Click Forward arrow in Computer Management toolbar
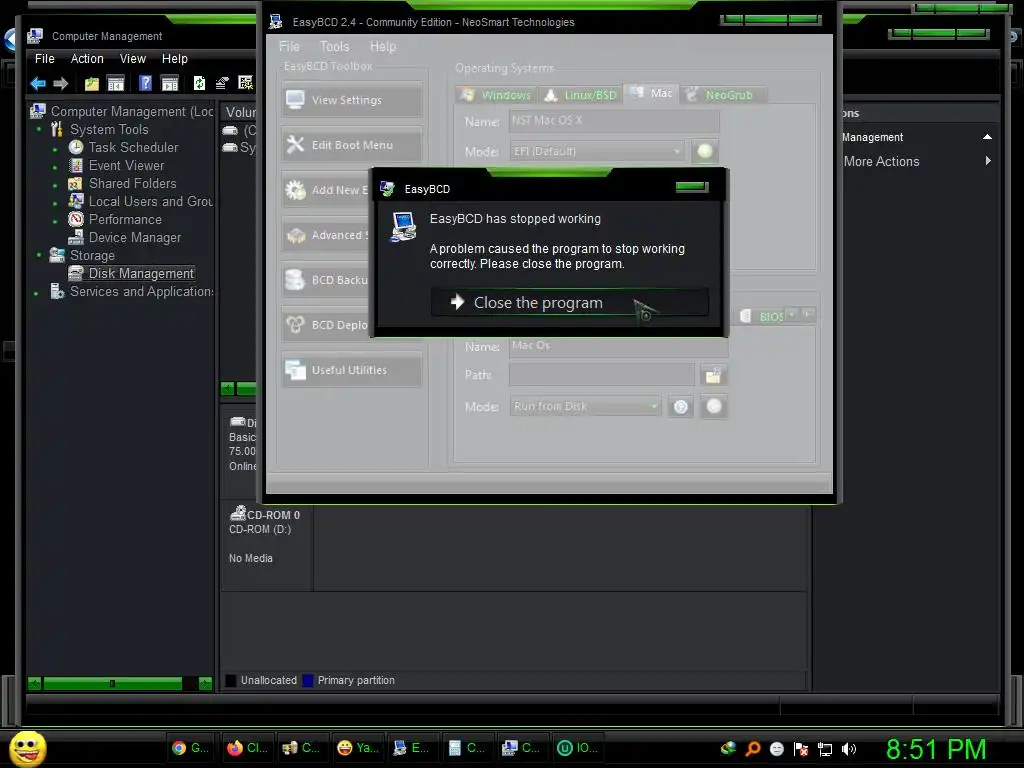 pyautogui.click(x=61, y=83)
